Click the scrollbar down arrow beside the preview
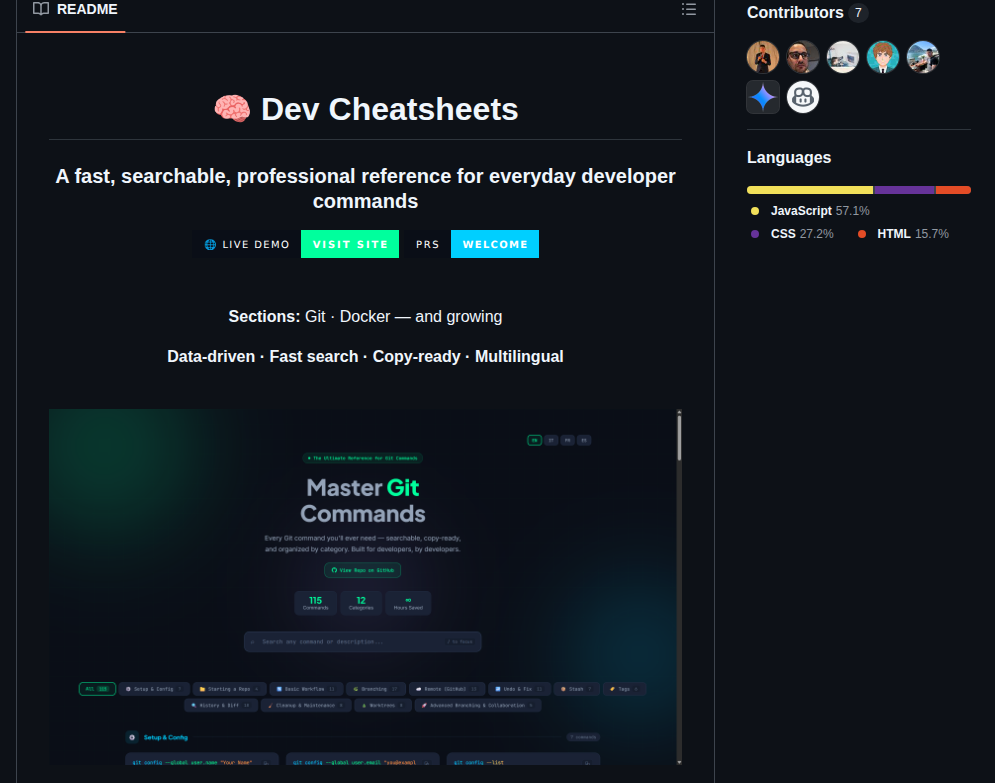The width and height of the screenshot is (995, 783). (679, 761)
